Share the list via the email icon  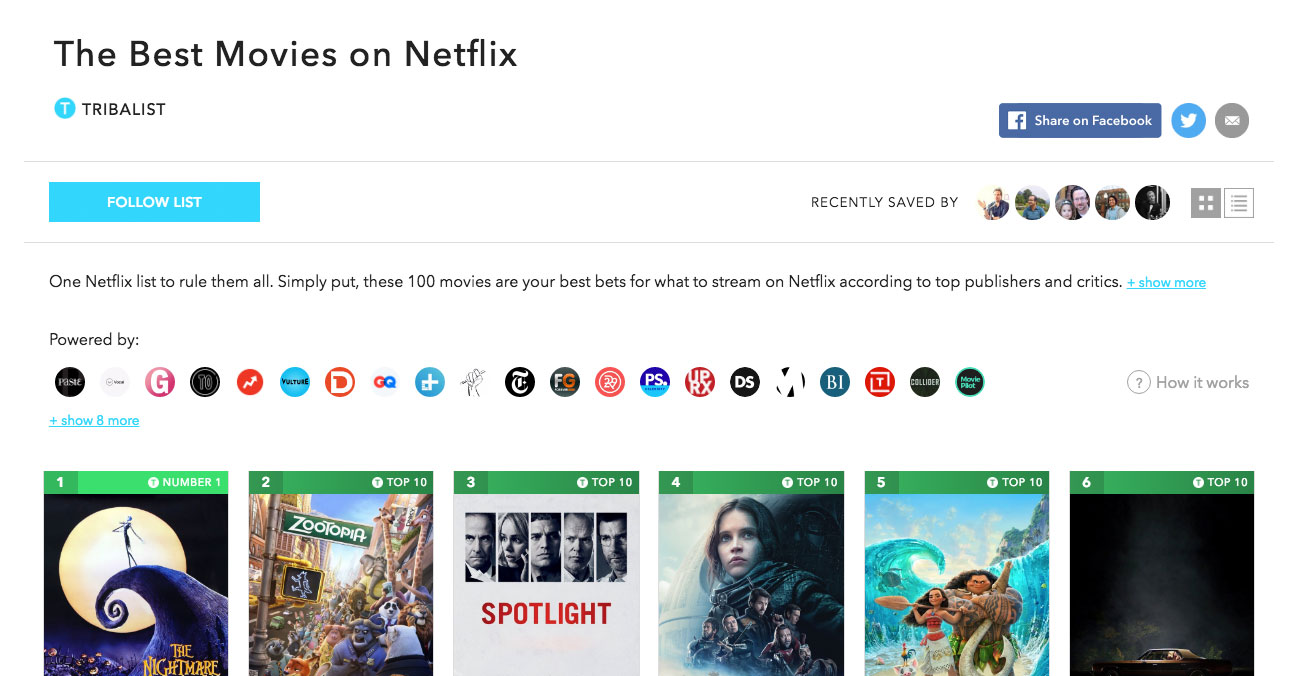[1232, 120]
